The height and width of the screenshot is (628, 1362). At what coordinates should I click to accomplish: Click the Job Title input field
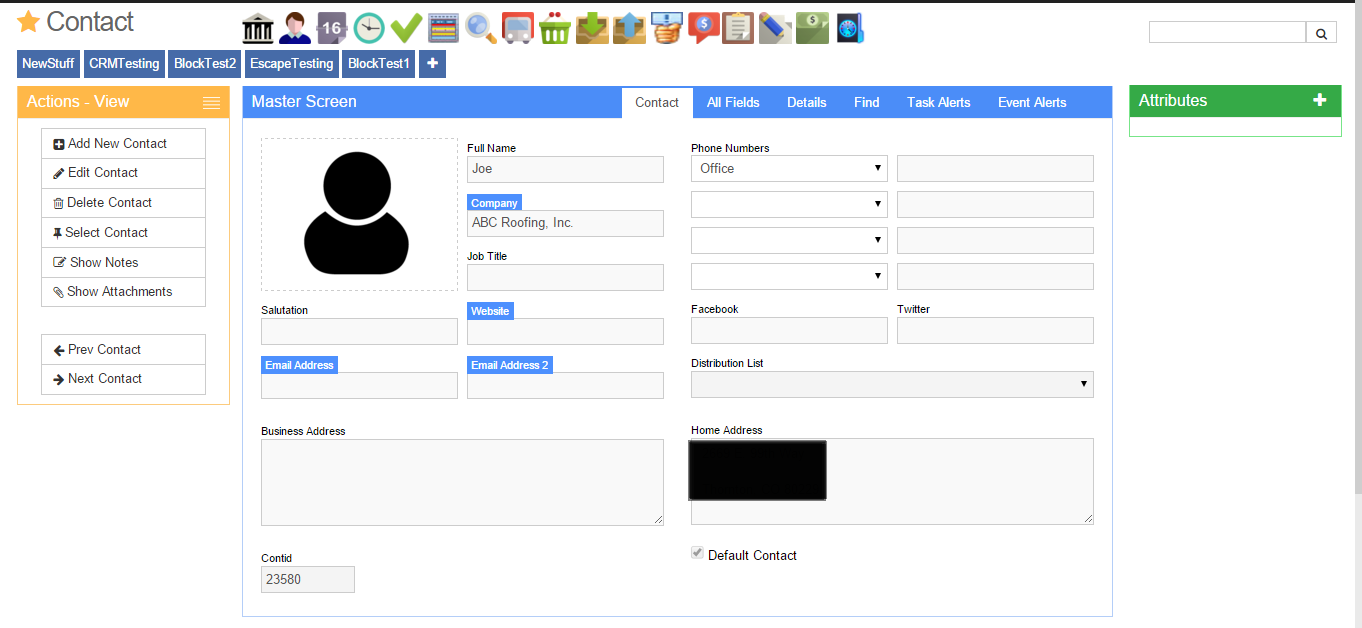point(565,277)
